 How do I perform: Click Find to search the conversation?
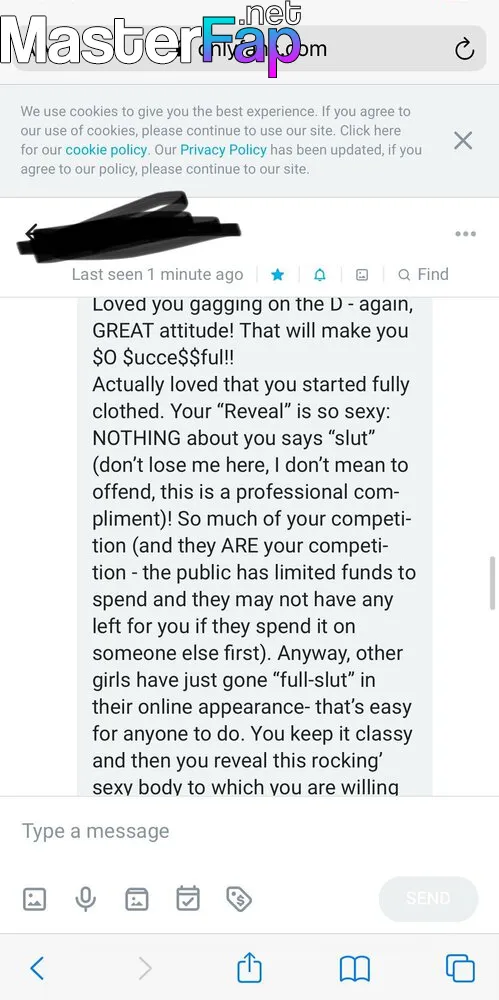[423, 274]
